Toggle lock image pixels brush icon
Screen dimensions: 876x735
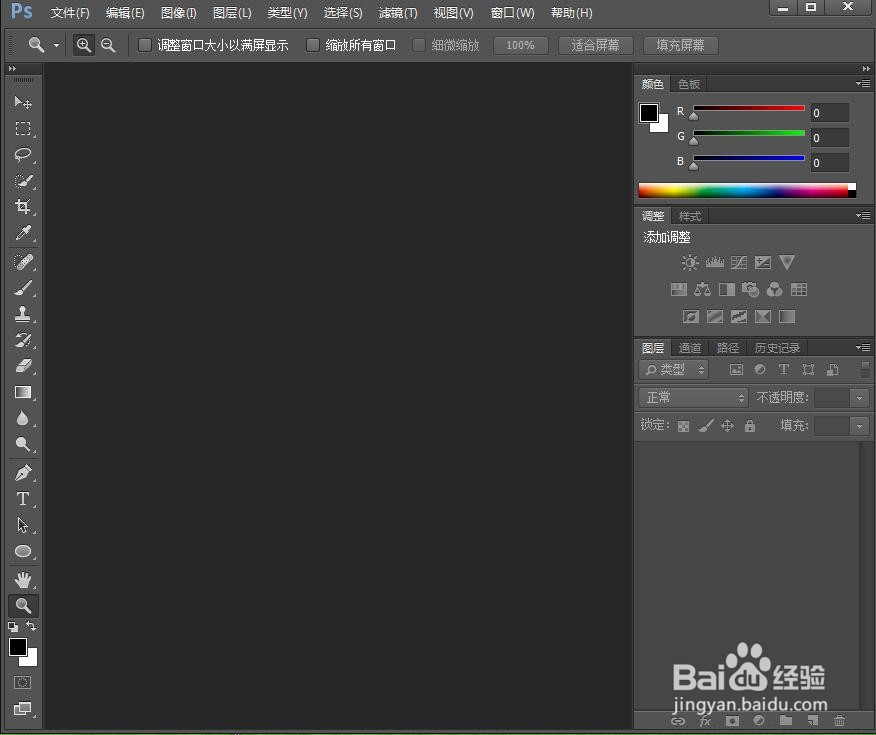(706, 426)
